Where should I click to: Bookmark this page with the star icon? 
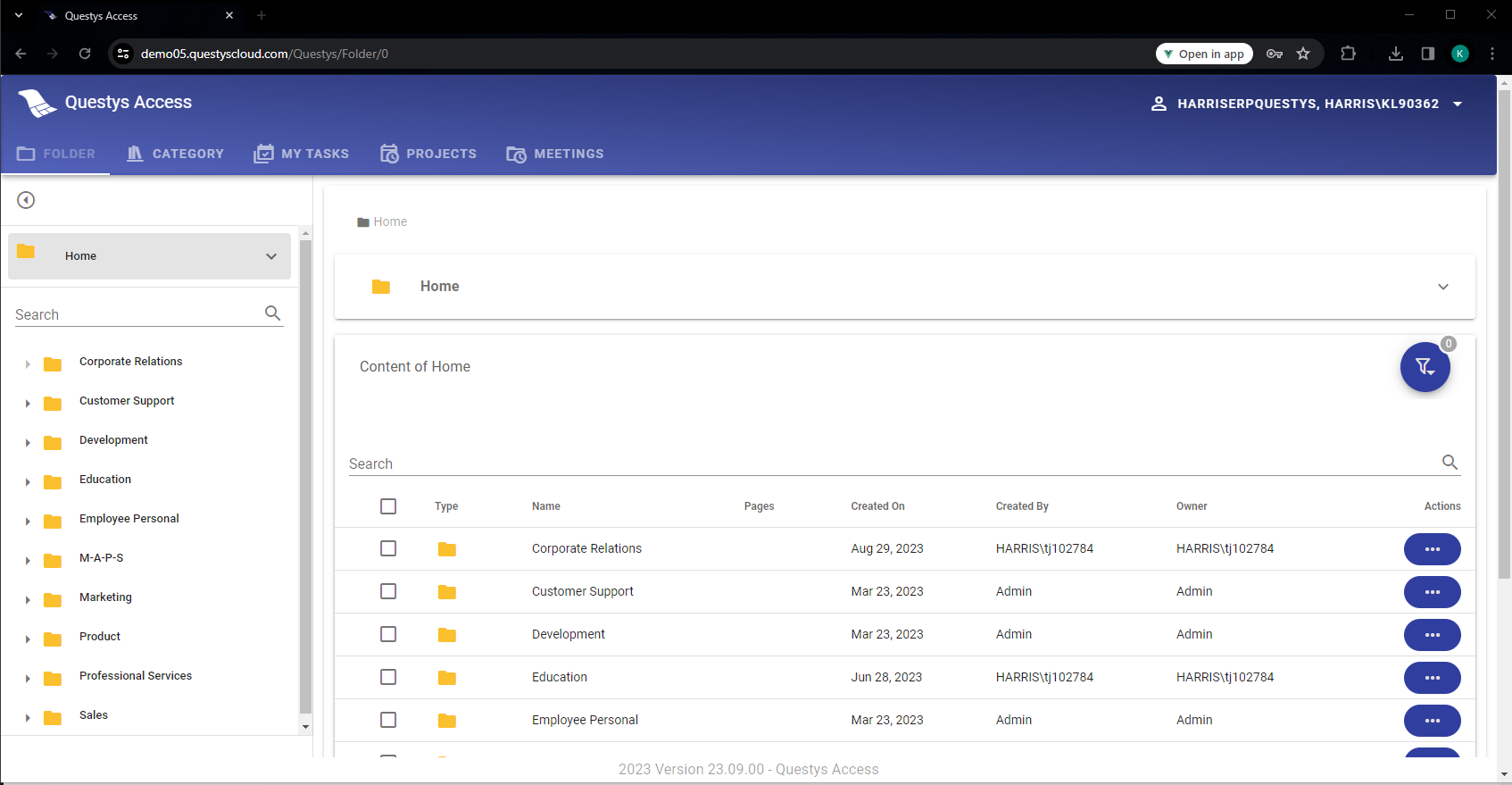point(1303,54)
